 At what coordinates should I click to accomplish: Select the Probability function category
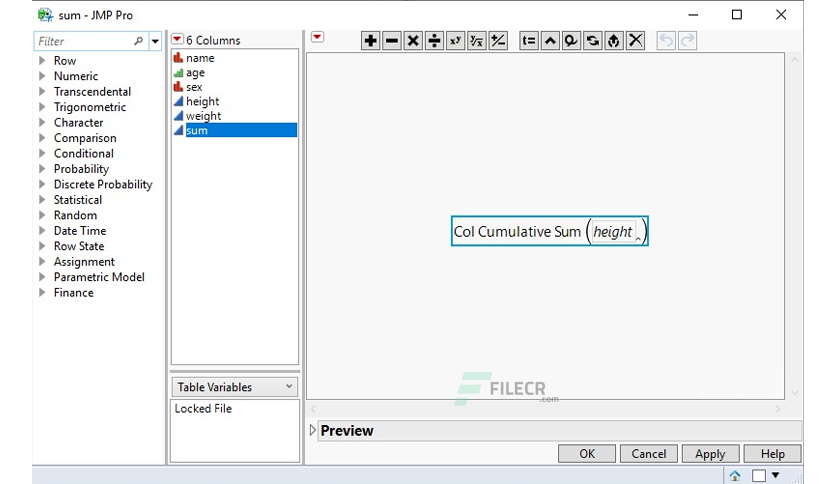pyautogui.click(x=81, y=169)
